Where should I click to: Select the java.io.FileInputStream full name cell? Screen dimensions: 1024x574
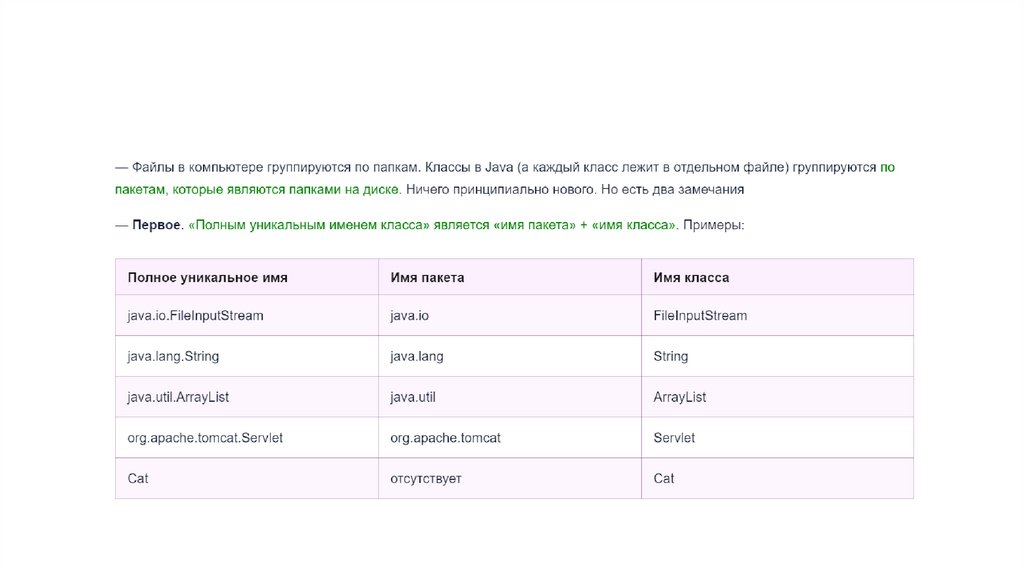pyautogui.click(x=195, y=316)
